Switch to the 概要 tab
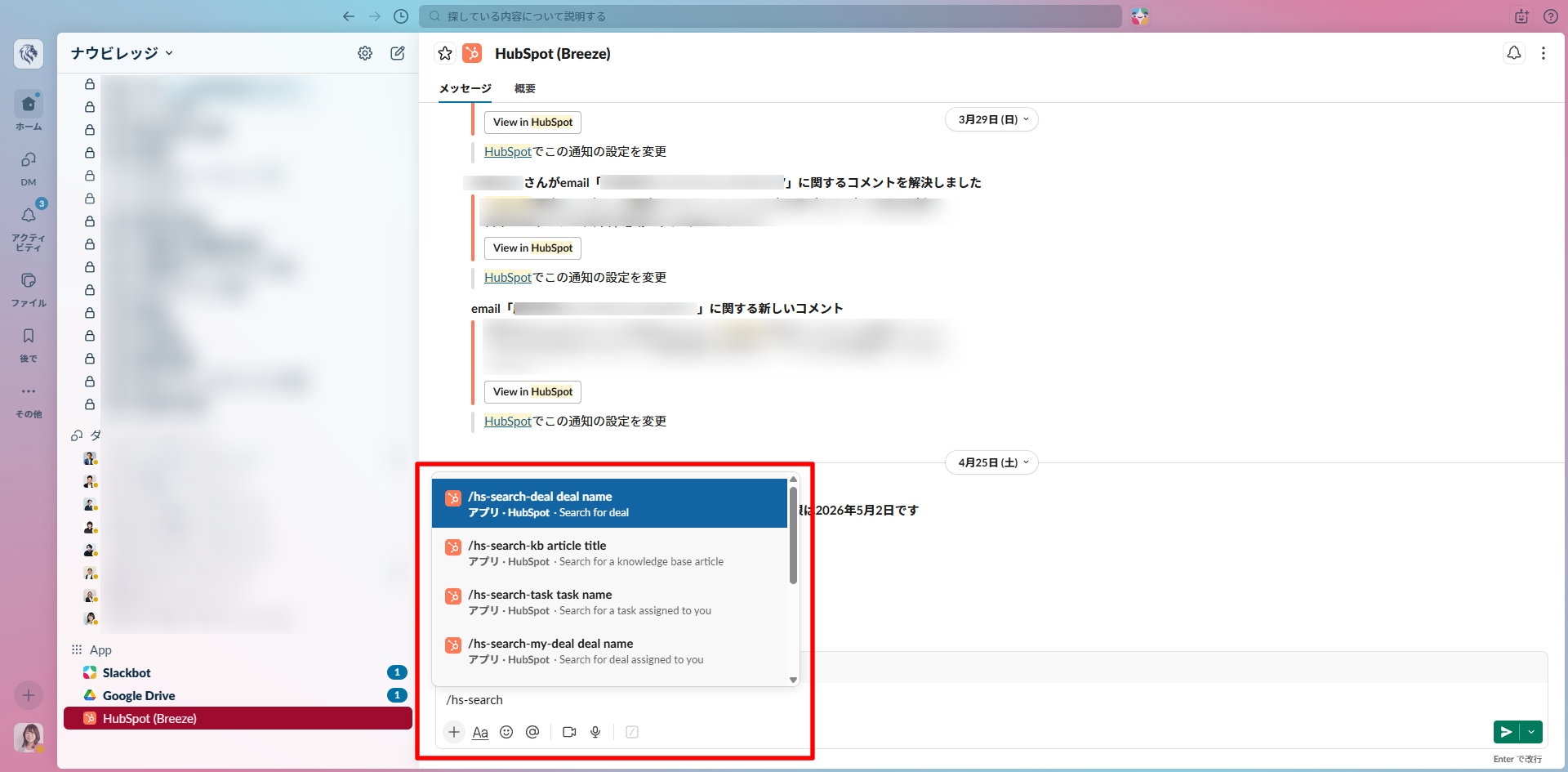This screenshot has width=1568, height=772. click(x=525, y=88)
